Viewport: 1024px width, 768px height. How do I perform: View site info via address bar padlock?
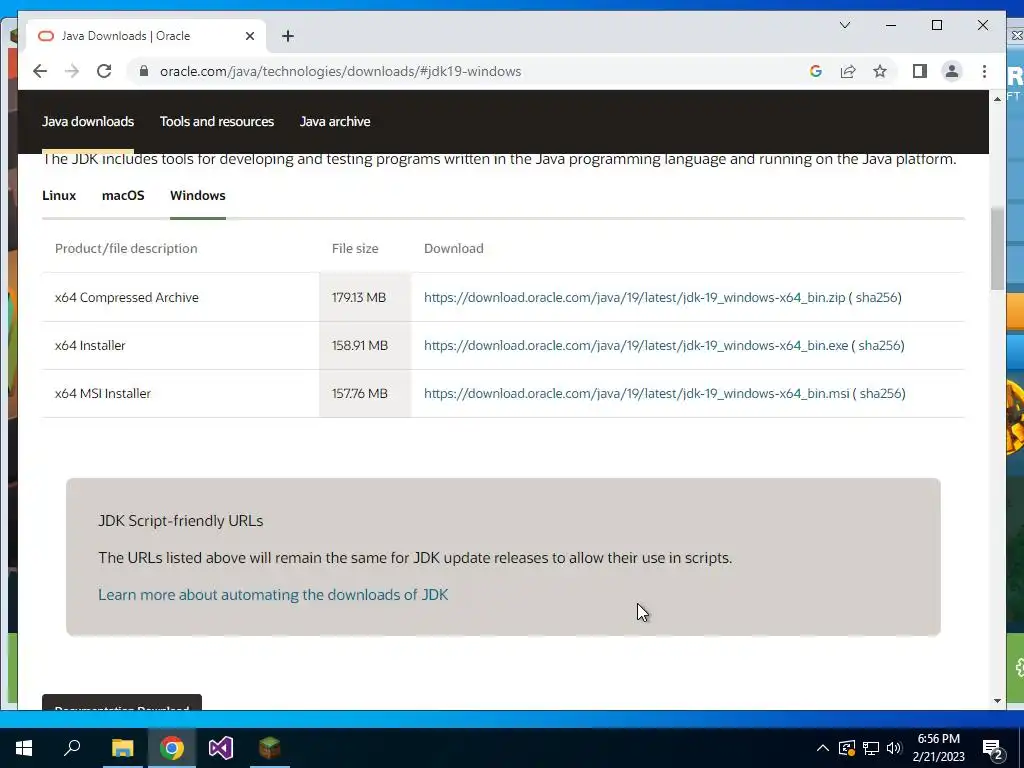pyautogui.click(x=144, y=71)
